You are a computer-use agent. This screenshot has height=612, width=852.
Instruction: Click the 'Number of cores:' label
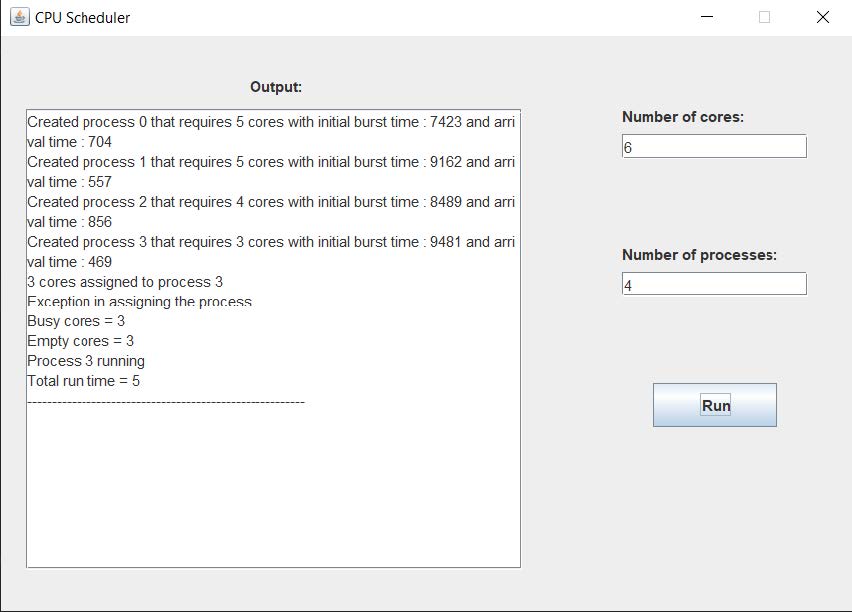[x=683, y=117]
